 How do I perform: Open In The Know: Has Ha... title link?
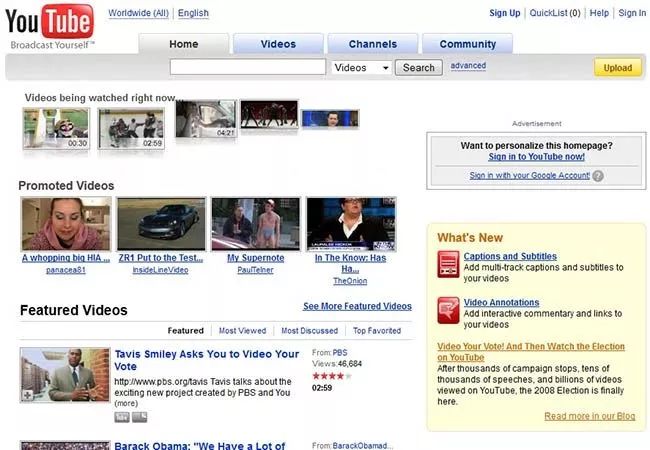[350, 263]
